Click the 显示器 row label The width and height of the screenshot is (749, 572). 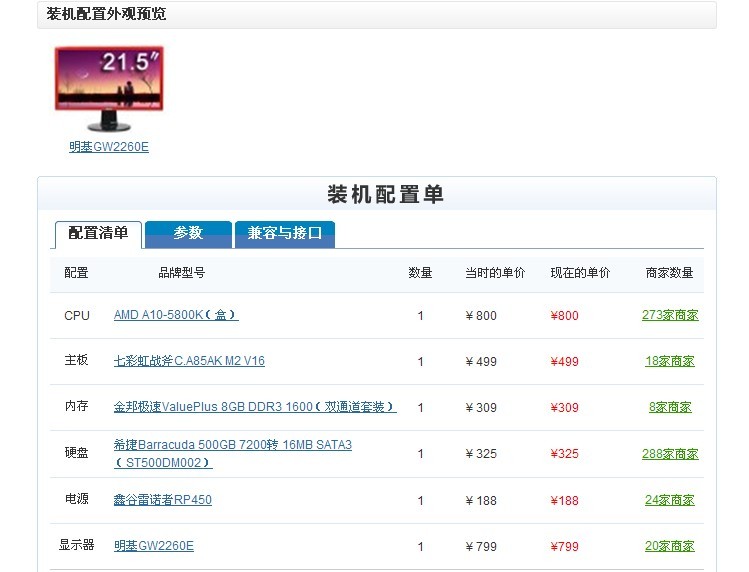[76, 545]
